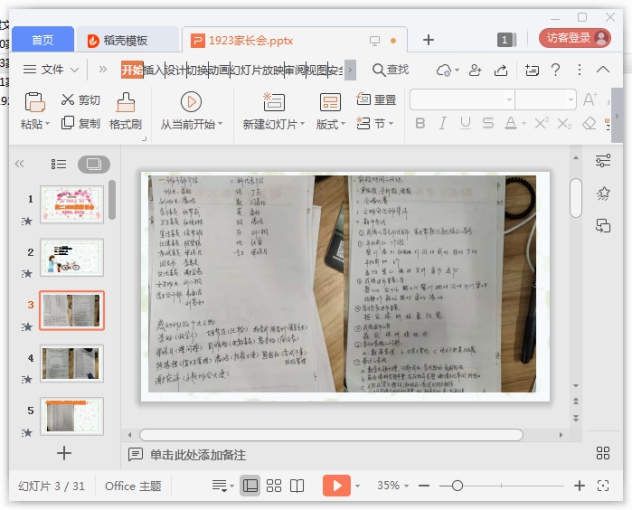Toggle outline list view in slide panel
The image size is (632, 510).
tap(58, 164)
